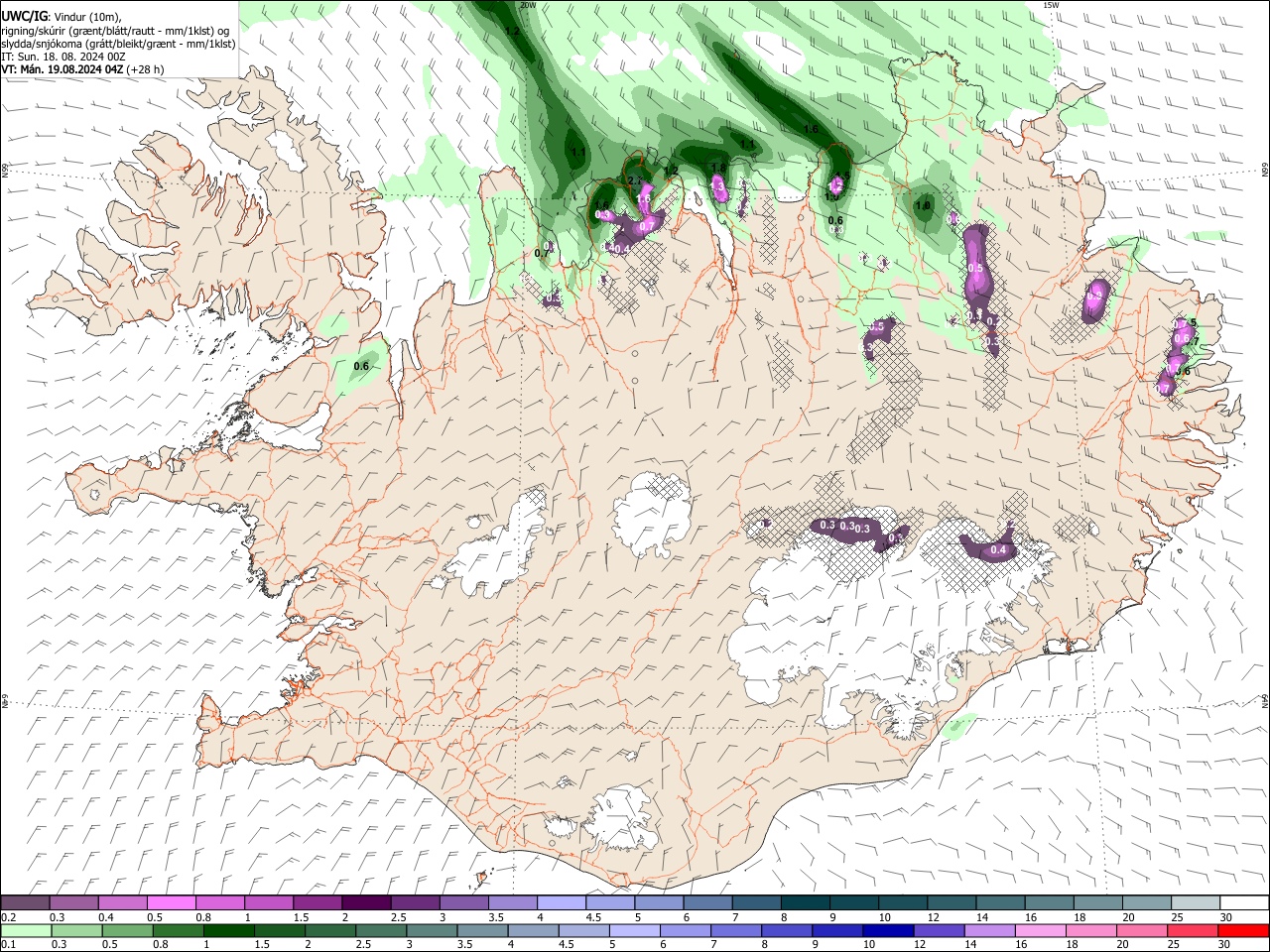Viewport: 1270px width, 952px height.
Task: Pick the snow legend swatch from 1 to 1.5
Action: [268, 902]
